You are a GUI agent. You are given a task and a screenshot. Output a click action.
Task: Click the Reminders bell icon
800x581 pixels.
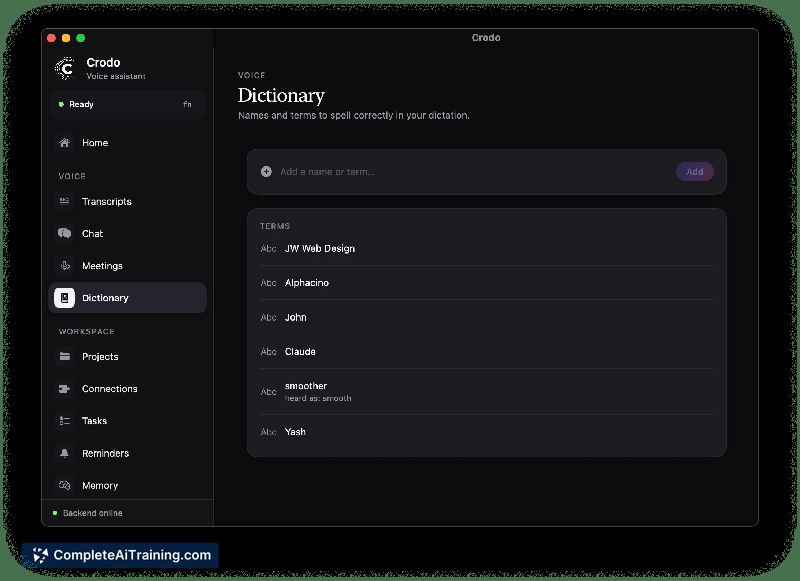coord(64,453)
